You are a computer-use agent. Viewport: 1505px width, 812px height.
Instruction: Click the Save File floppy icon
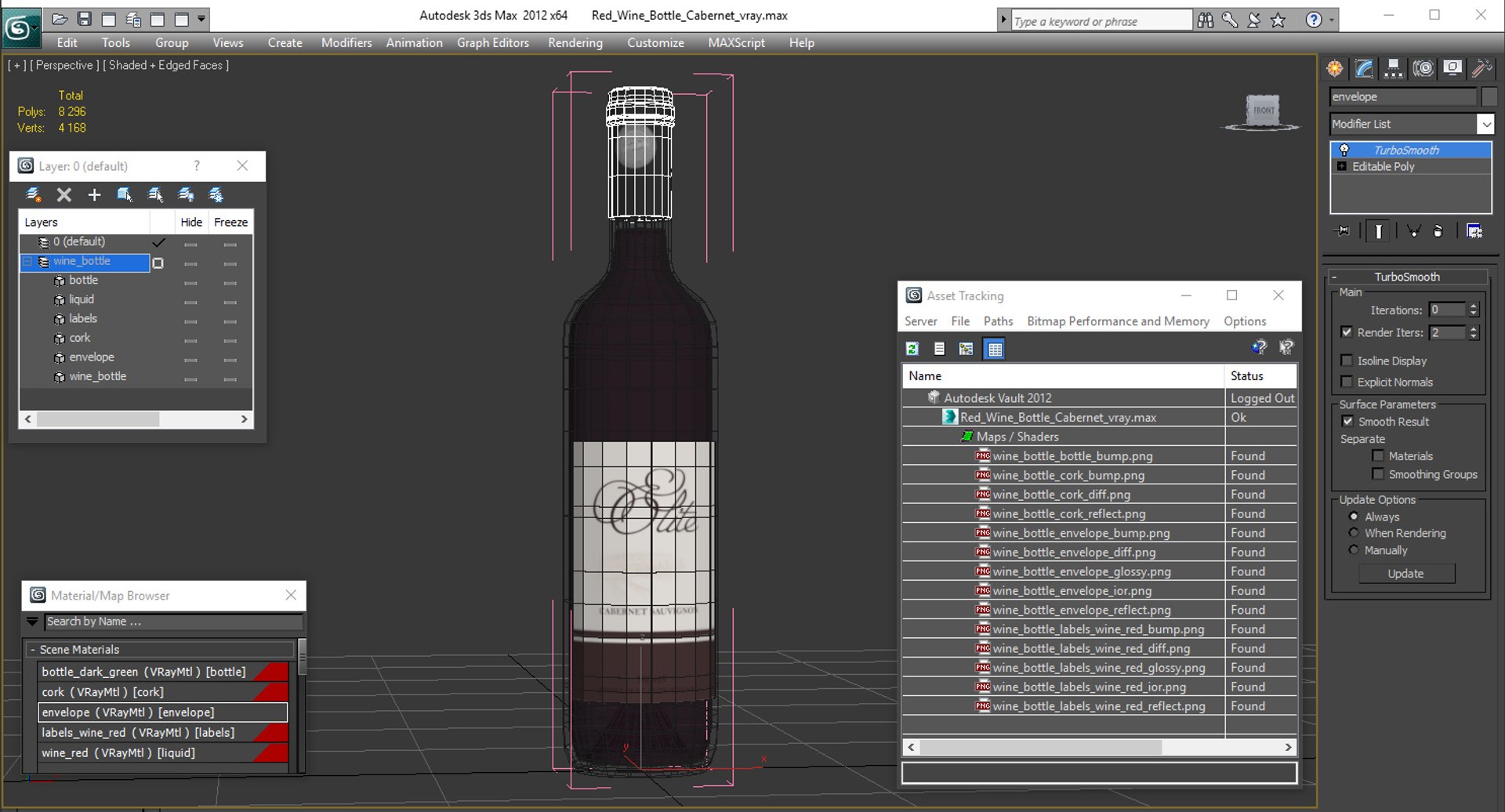[x=85, y=18]
